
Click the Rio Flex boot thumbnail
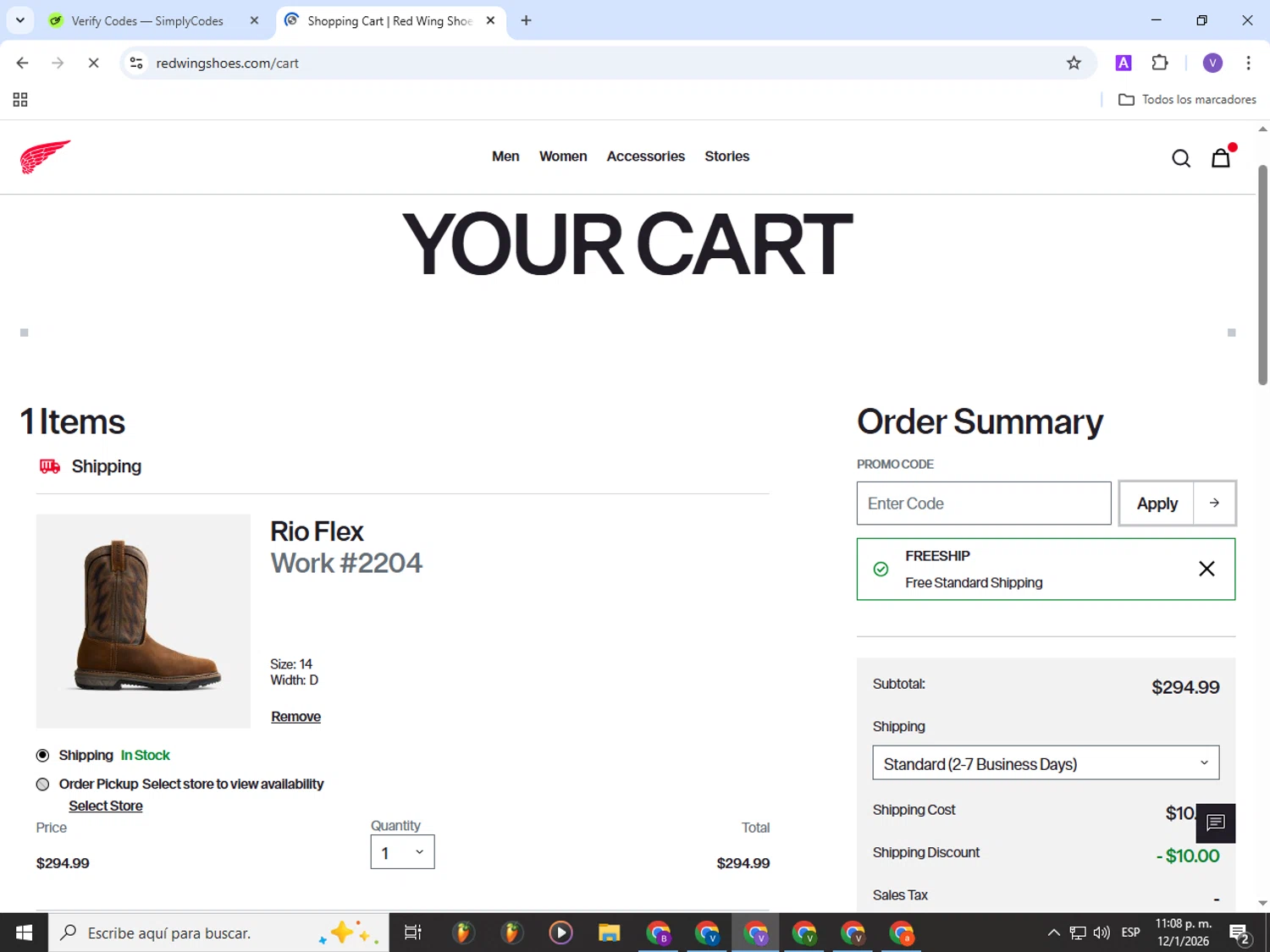click(143, 620)
